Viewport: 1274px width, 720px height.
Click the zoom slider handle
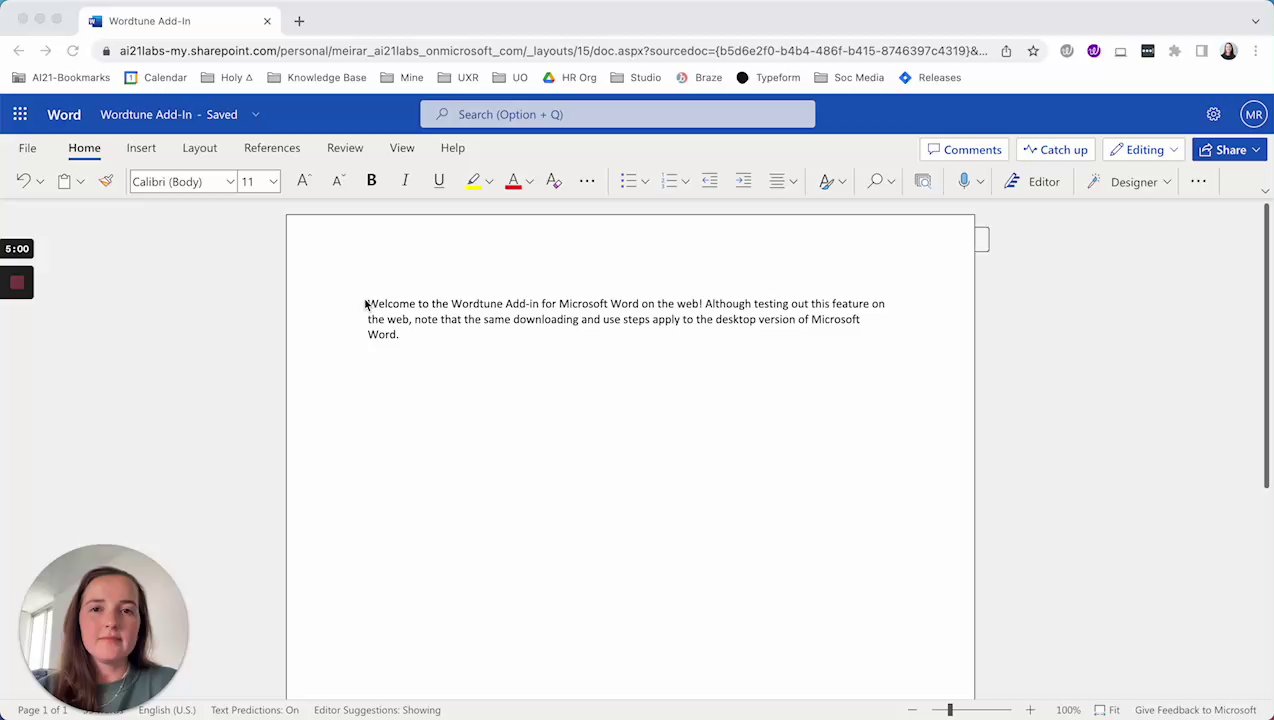click(x=950, y=710)
